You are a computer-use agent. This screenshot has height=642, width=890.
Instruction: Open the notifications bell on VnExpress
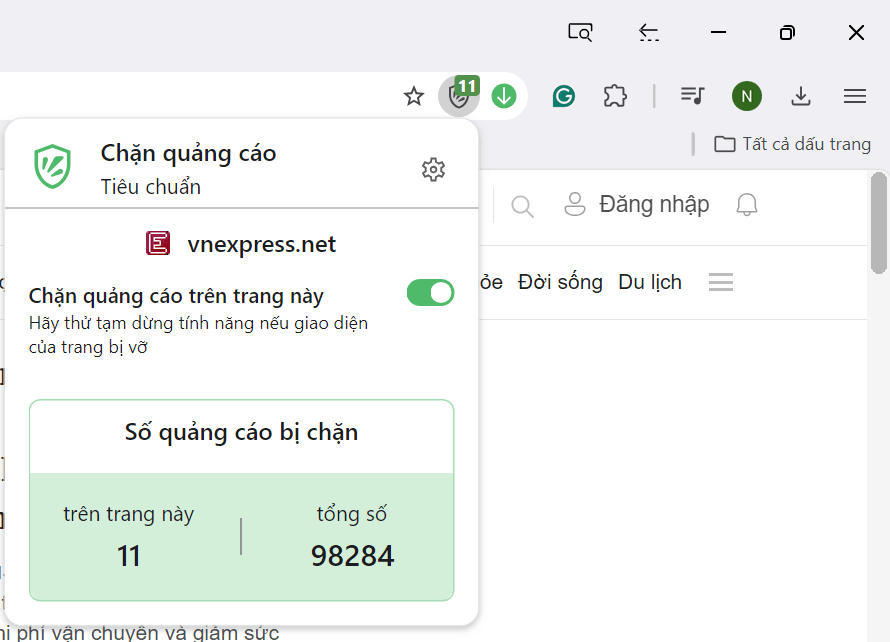coord(746,205)
